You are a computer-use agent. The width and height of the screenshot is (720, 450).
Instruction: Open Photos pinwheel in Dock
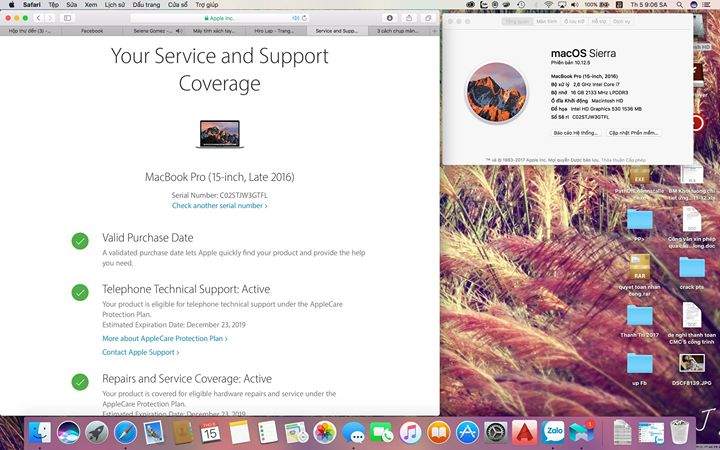pyautogui.click(x=325, y=433)
